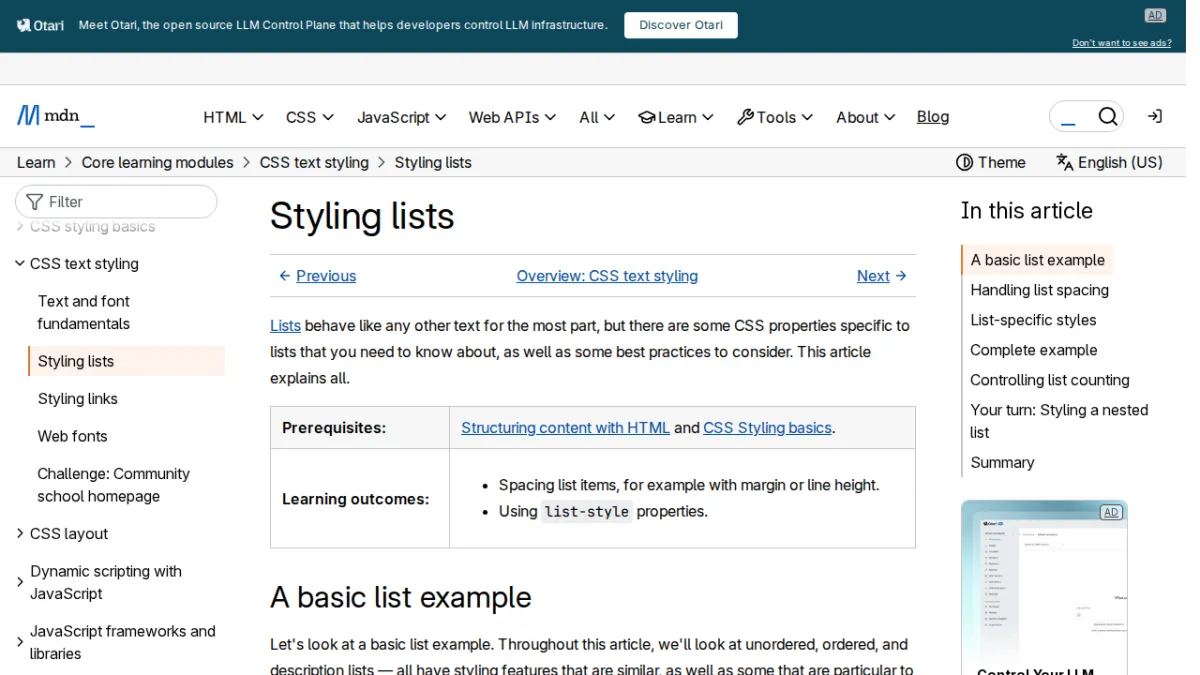Click the Learn breadcrumb
The width and height of the screenshot is (1200, 675).
coord(36,162)
